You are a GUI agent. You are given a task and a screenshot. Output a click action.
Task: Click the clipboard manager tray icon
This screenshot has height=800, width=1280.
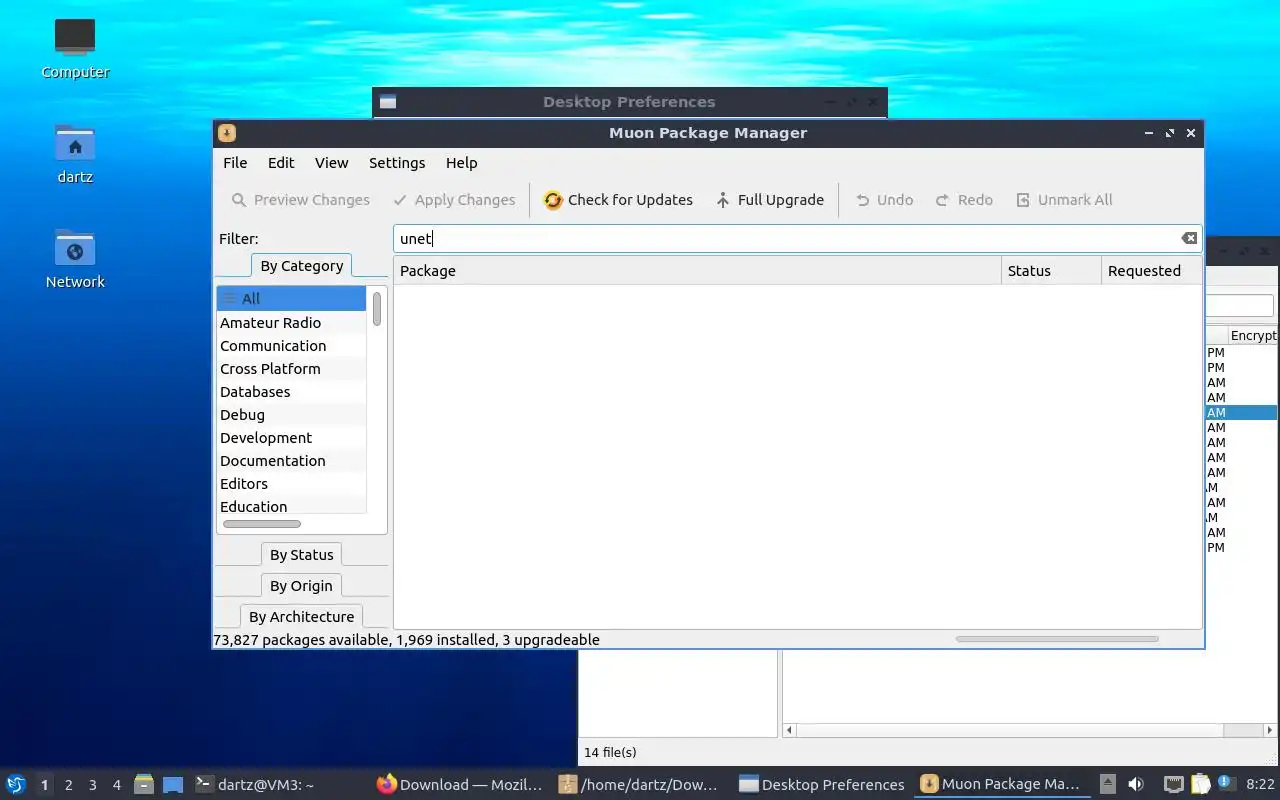1201,785
